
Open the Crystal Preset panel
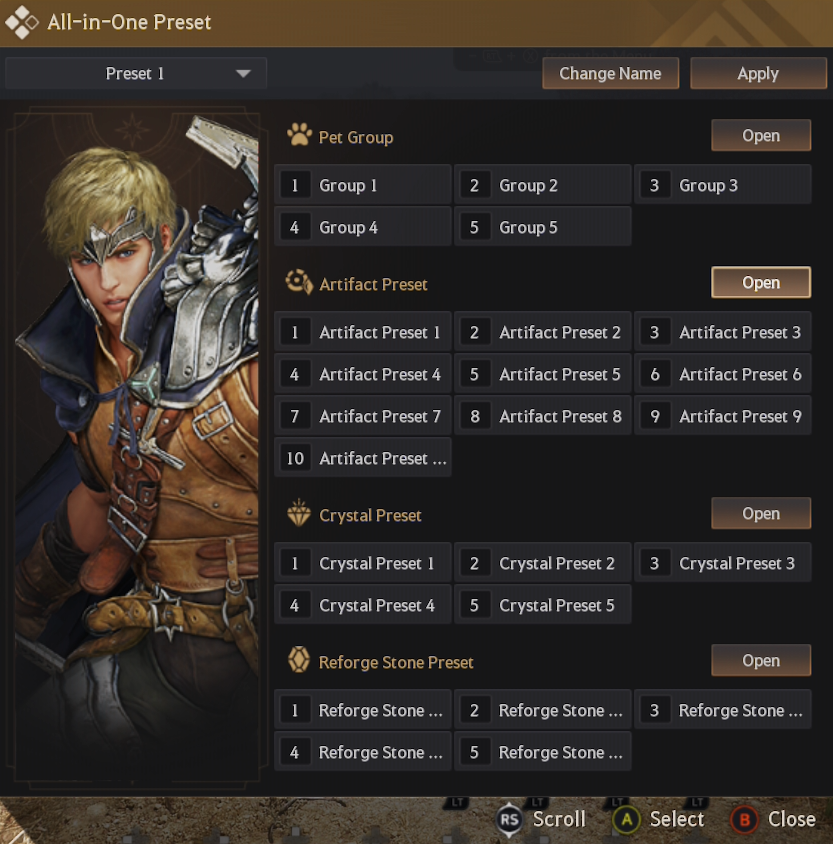(760, 514)
